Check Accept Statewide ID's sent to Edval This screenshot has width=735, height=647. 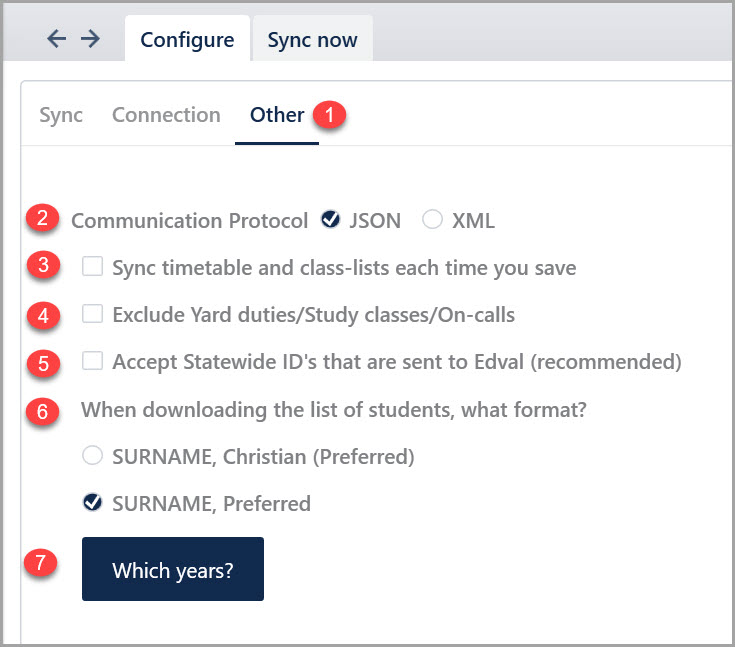pyautogui.click(x=93, y=361)
